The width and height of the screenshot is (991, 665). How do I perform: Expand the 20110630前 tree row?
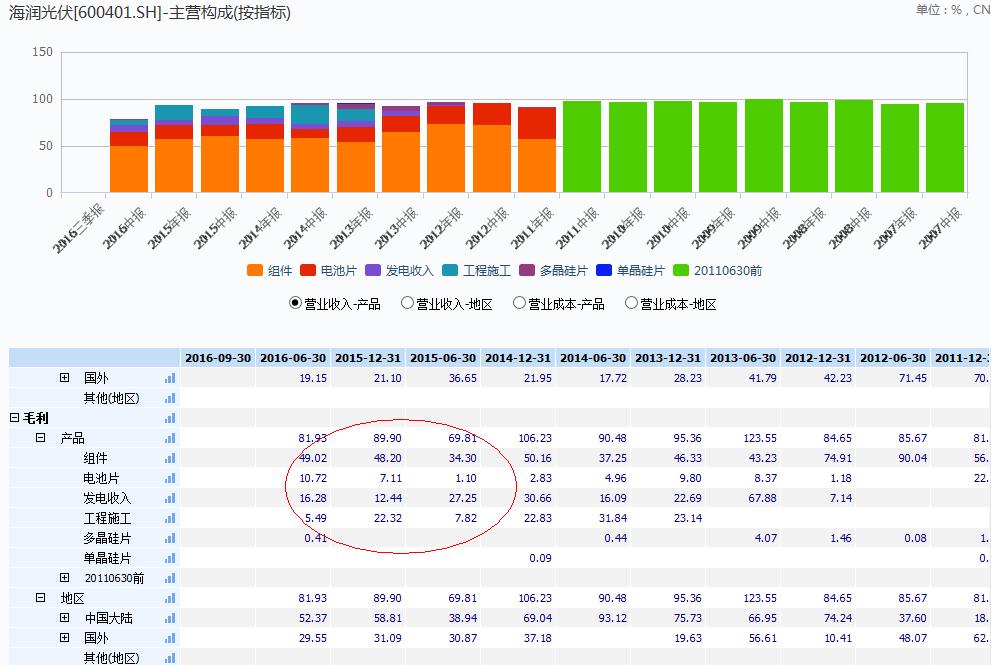pos(65,578)
